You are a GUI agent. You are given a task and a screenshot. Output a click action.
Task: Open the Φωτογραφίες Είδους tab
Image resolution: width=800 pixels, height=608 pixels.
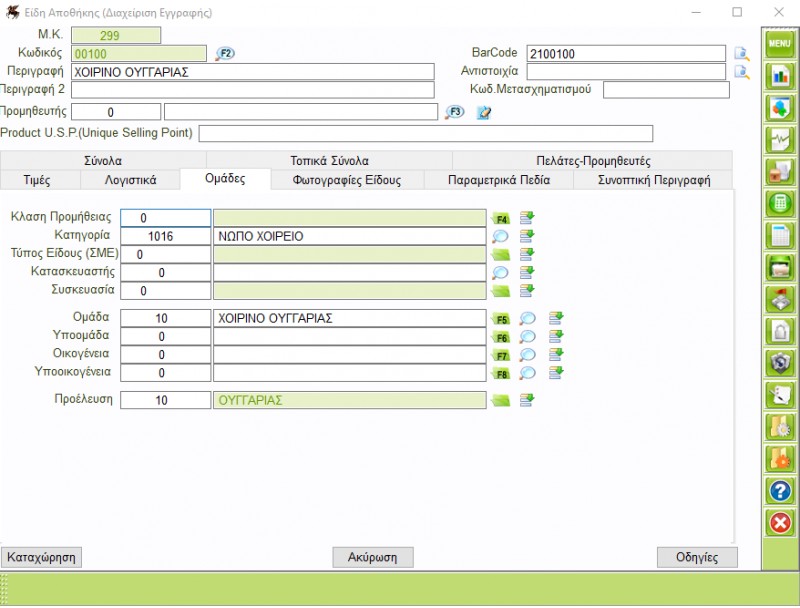347,180
